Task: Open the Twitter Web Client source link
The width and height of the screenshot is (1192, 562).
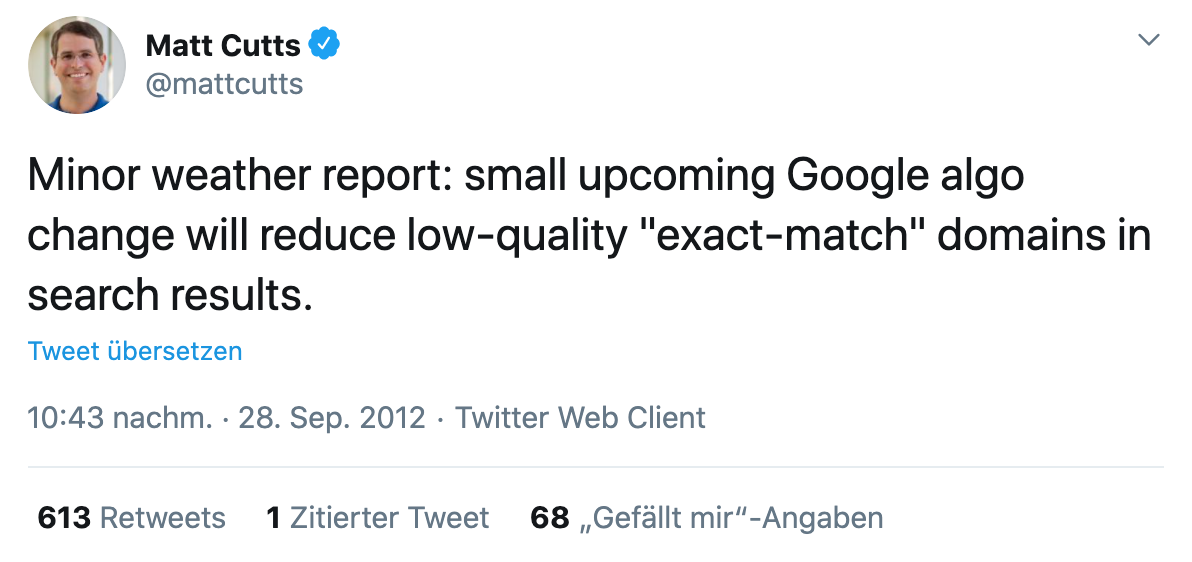Action: click(x=580, y=417)
